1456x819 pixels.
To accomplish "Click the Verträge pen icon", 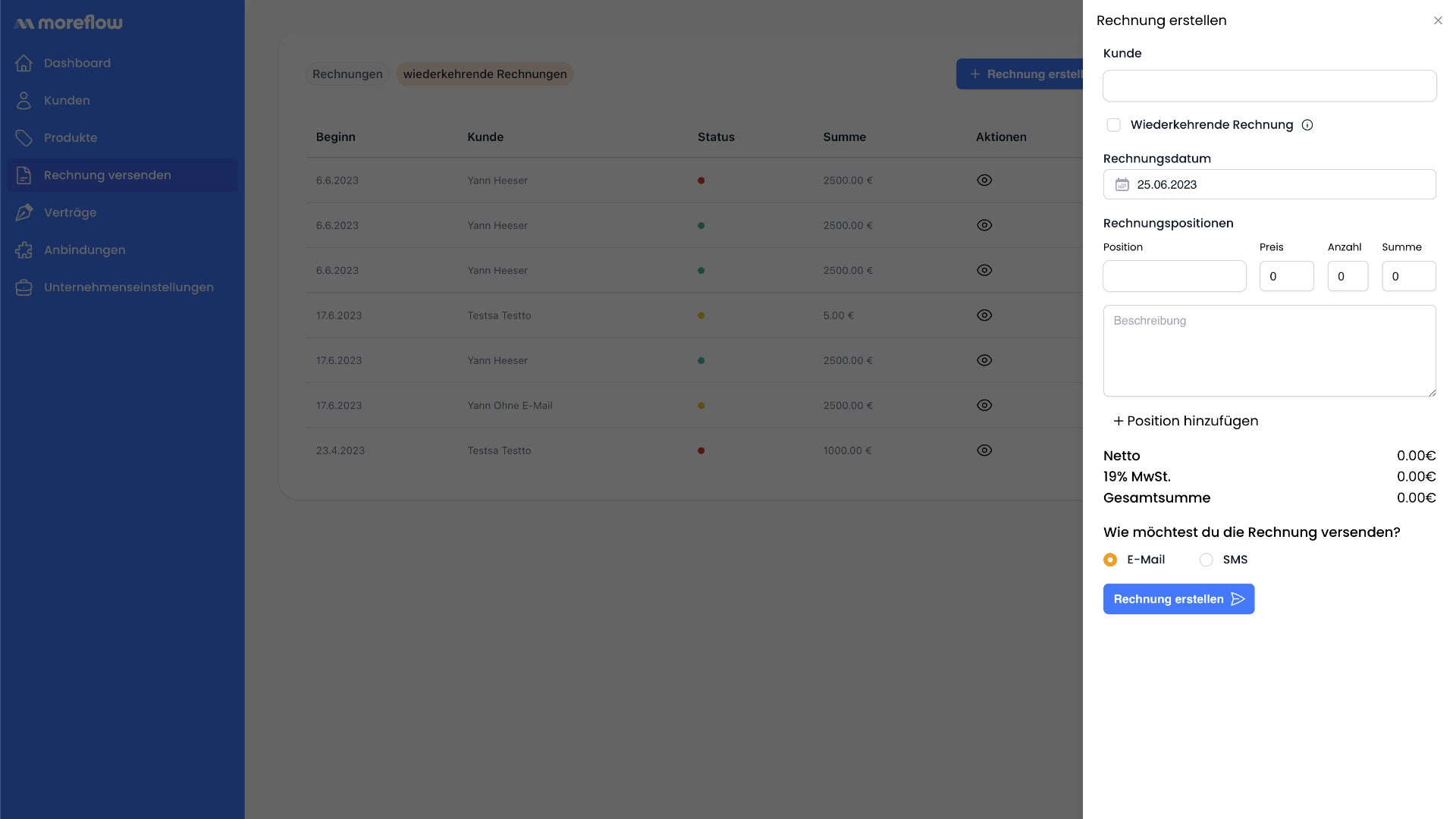I will (x=24, y=212).
